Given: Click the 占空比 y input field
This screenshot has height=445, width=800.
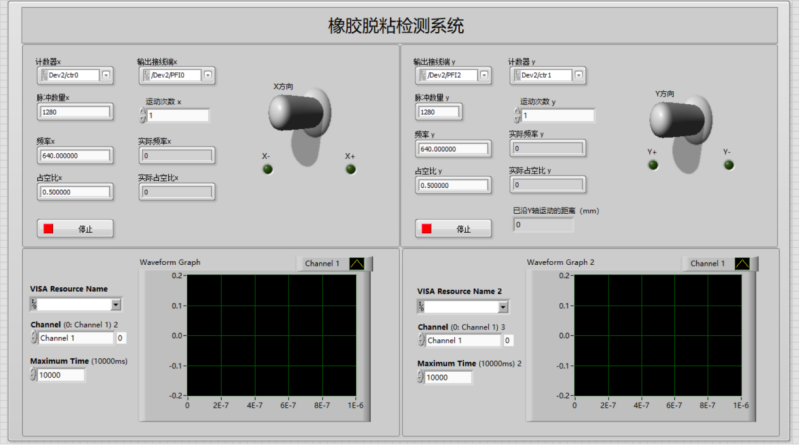Looking at the screenshot, I should [453, 185].
